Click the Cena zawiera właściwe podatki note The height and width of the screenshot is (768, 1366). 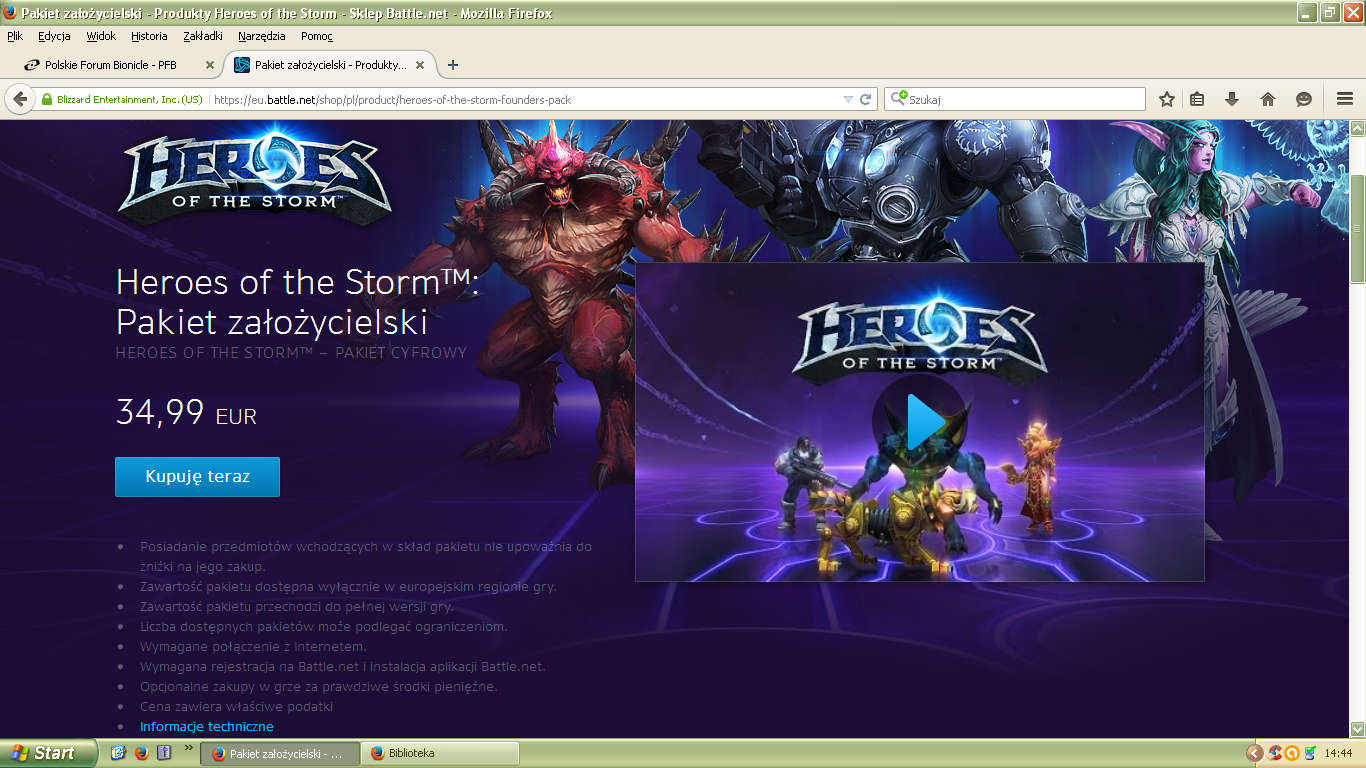[237, 706]
